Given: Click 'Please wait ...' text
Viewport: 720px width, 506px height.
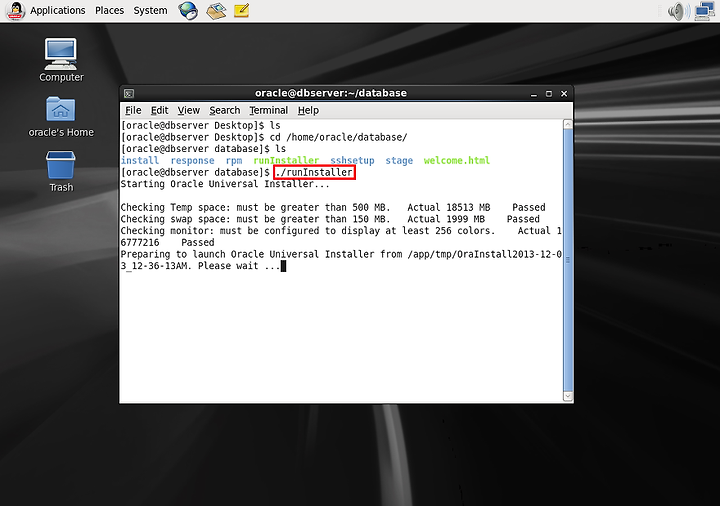Looking at the screenshot, I should (239, 266).
